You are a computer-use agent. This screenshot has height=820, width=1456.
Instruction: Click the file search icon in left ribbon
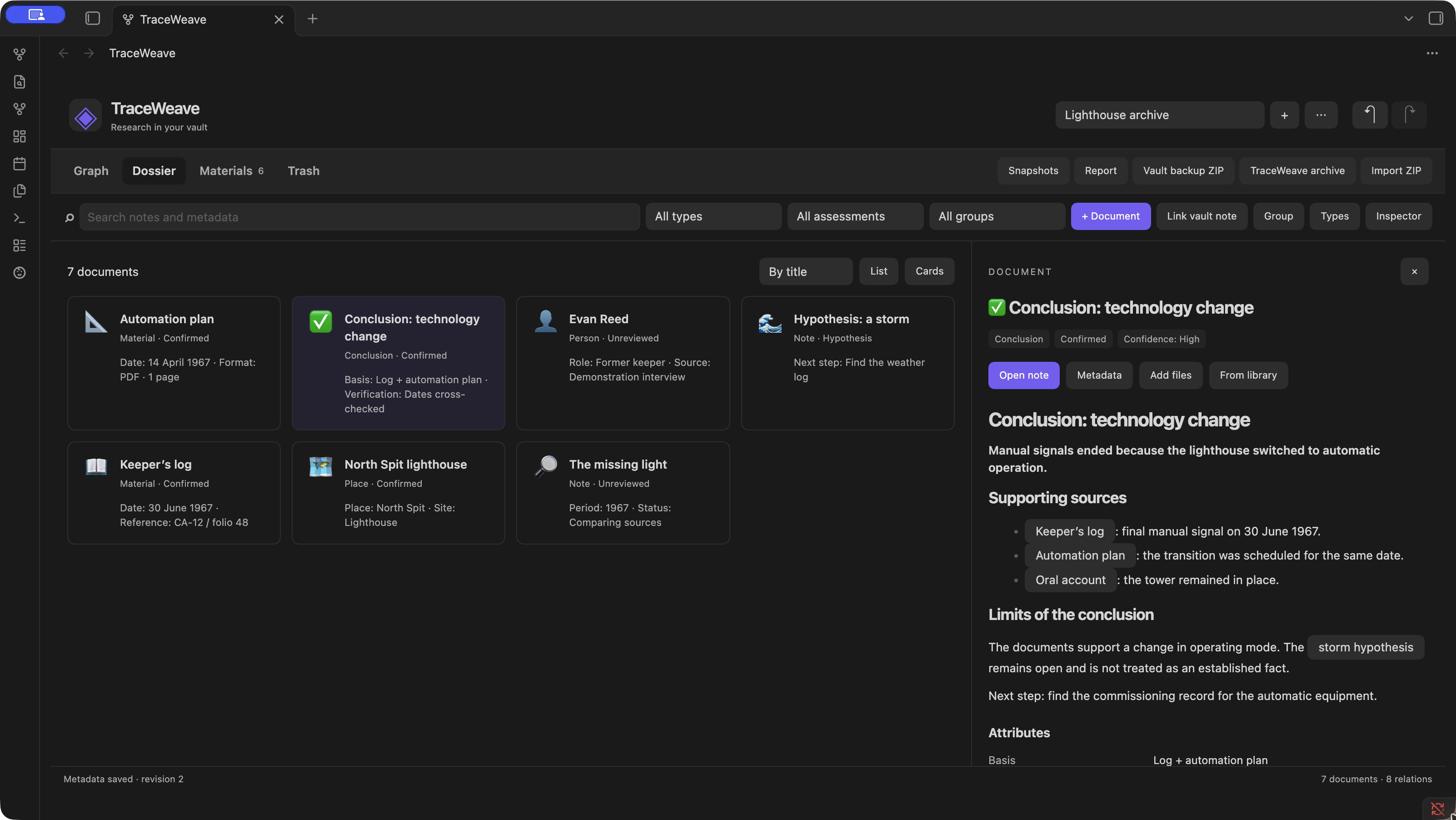pos(19,81)
